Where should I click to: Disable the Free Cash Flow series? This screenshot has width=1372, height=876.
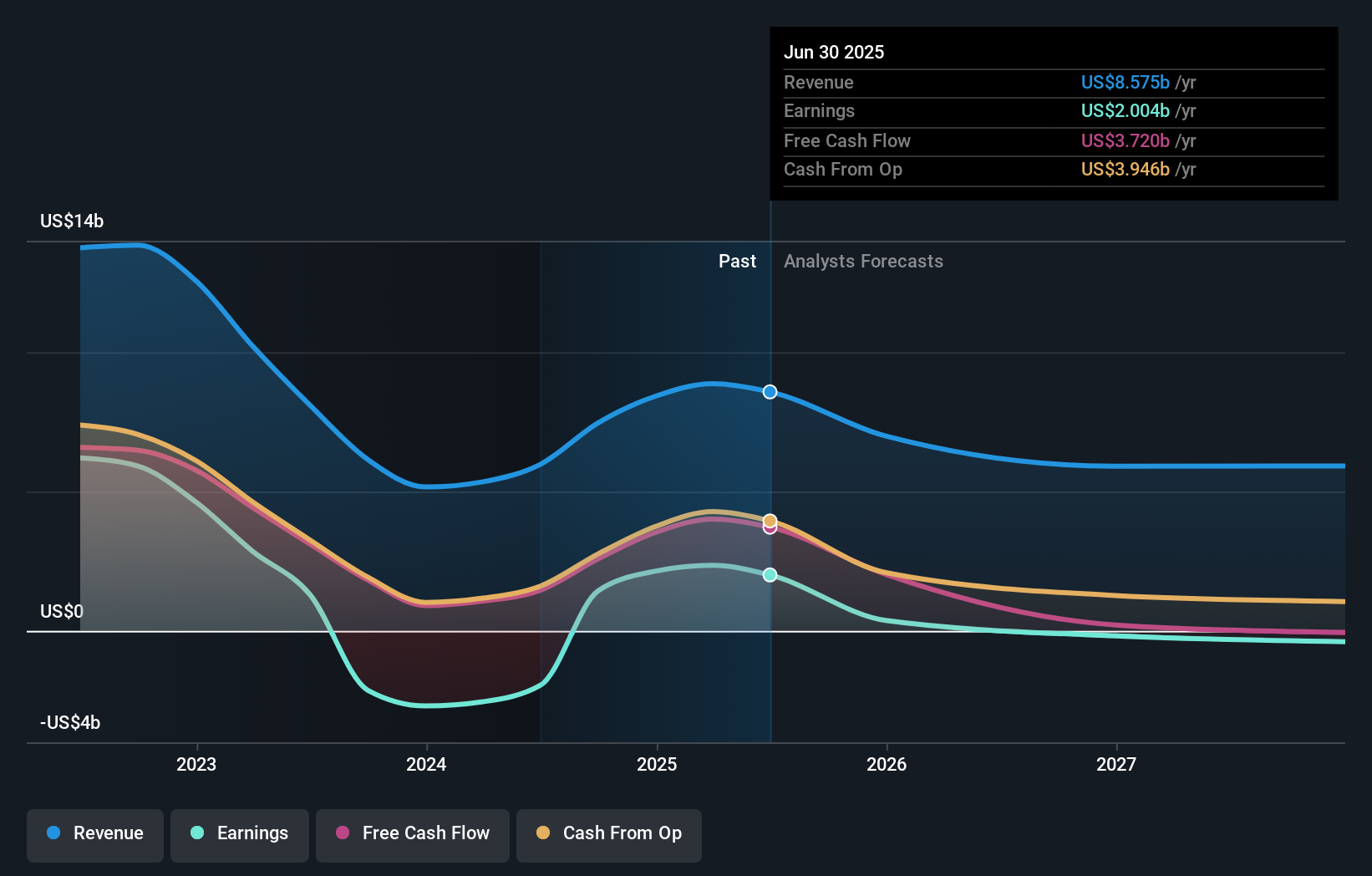(x=412, y=833)
